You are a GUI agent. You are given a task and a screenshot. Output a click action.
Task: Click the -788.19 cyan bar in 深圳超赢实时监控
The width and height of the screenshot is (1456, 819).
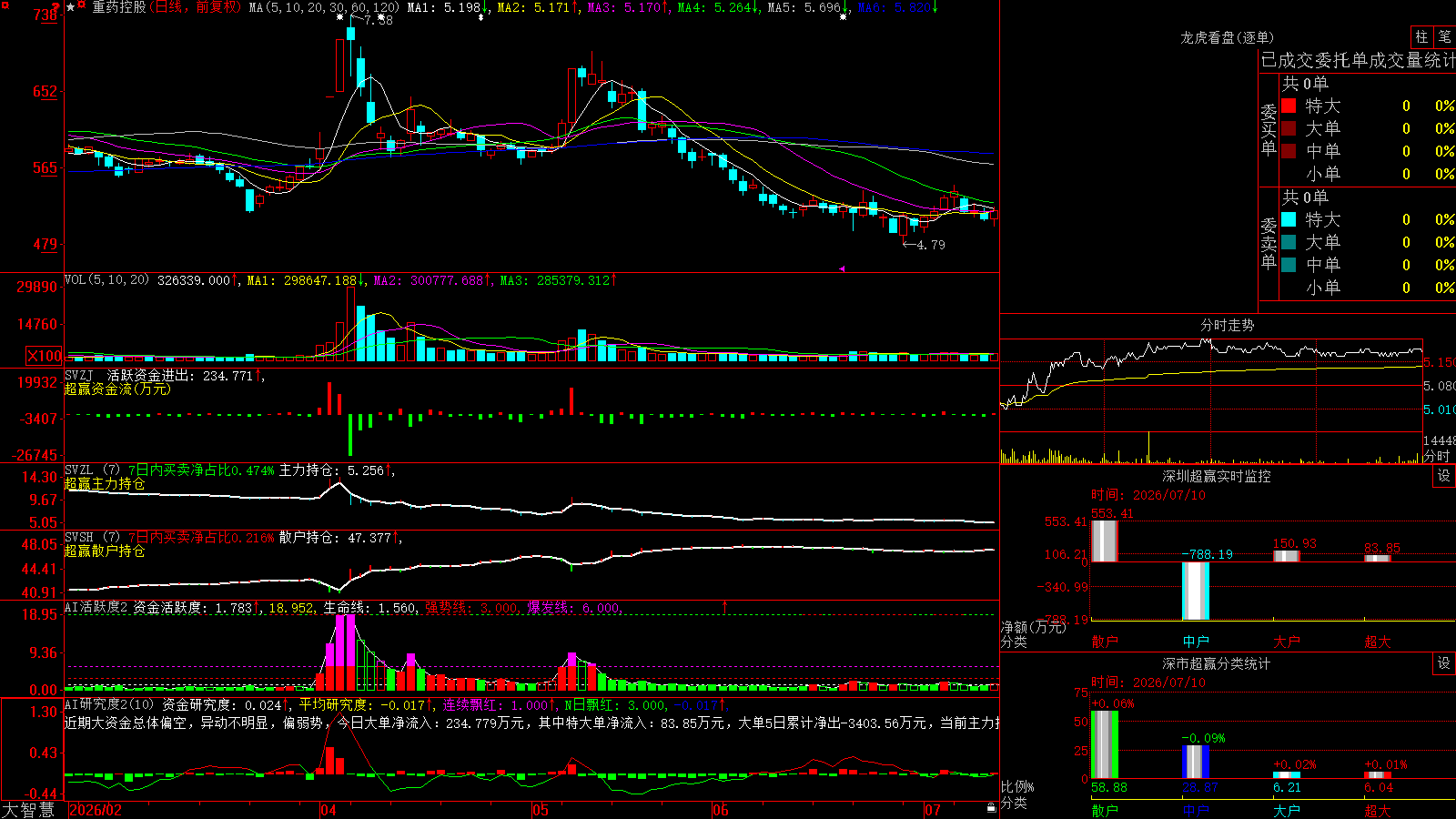tap(1196, 591)
